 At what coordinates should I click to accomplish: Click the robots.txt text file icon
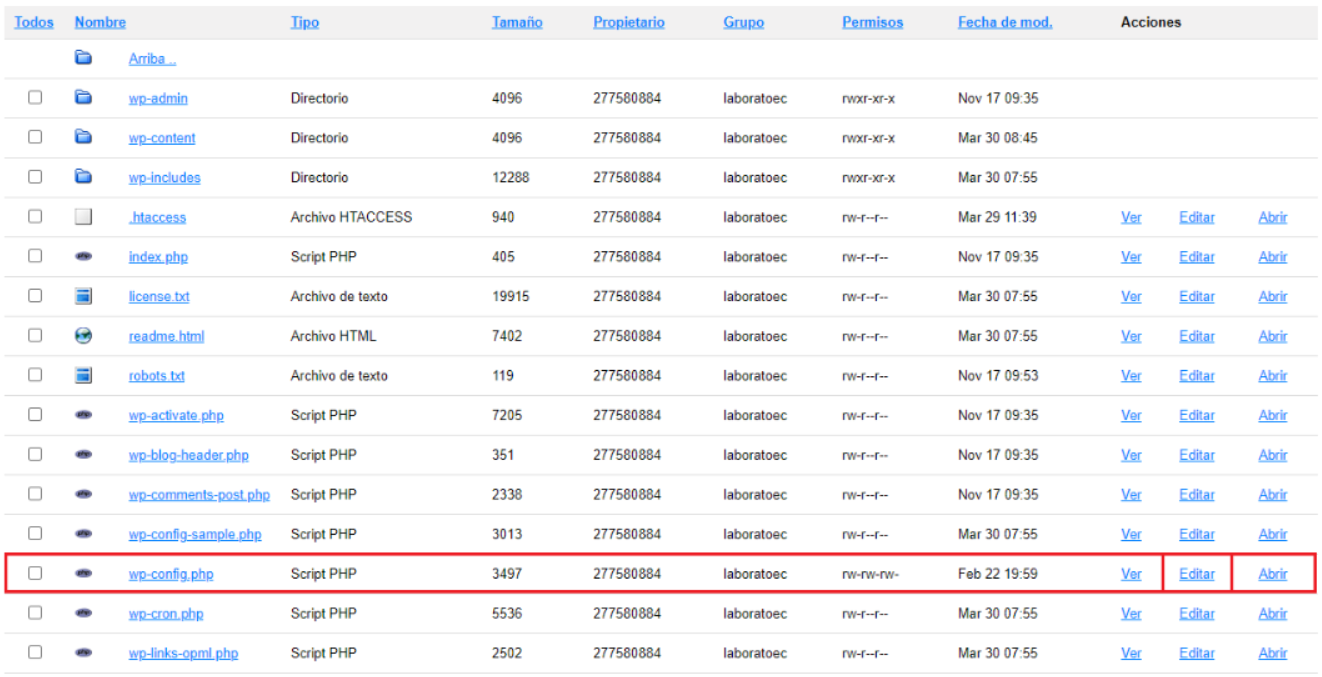84,375
